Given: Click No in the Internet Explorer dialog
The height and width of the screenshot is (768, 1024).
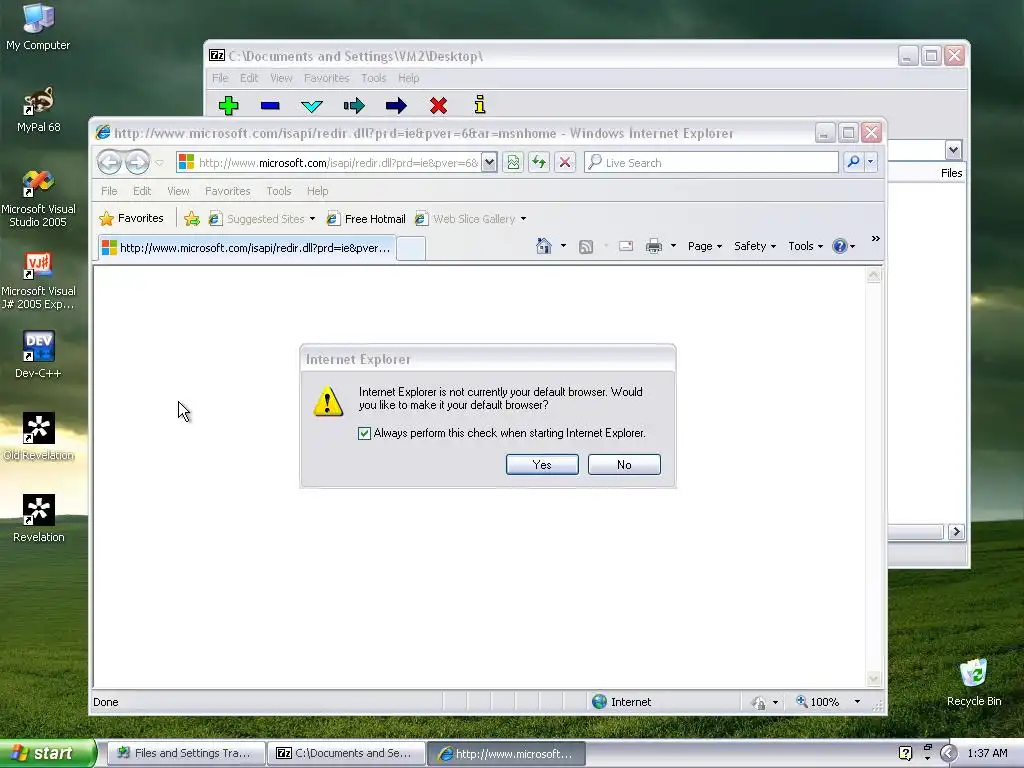Looking at the screenshot, I should pos(624,464).
